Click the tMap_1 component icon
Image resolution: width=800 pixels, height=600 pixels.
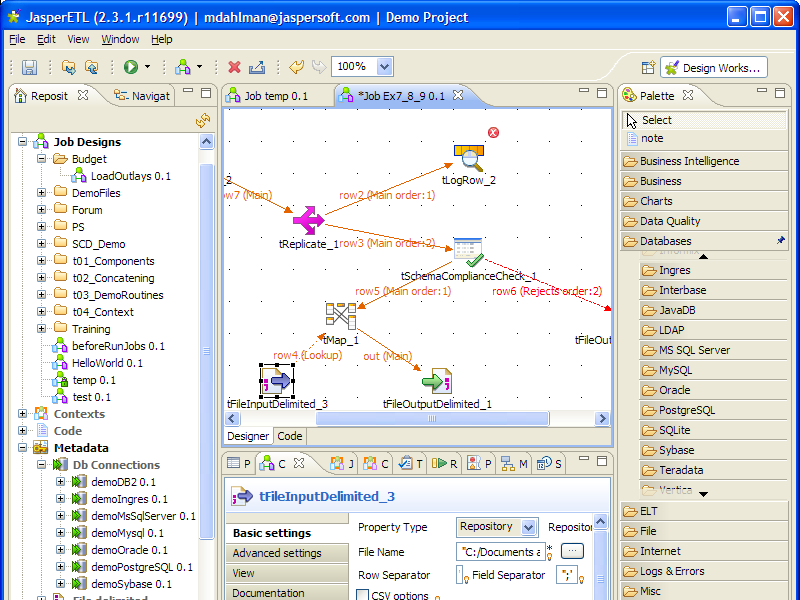pyautogui.click(x=341, y=316)
